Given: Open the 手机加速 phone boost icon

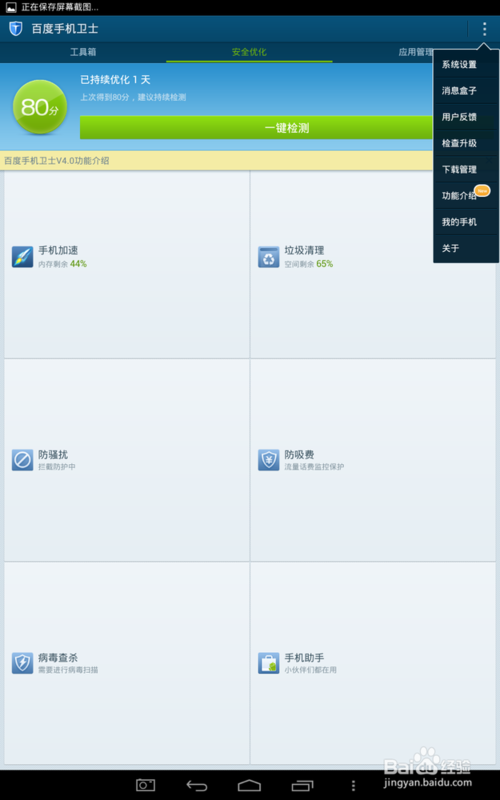Looking at the screenshot, I should (x=22, y=257).
